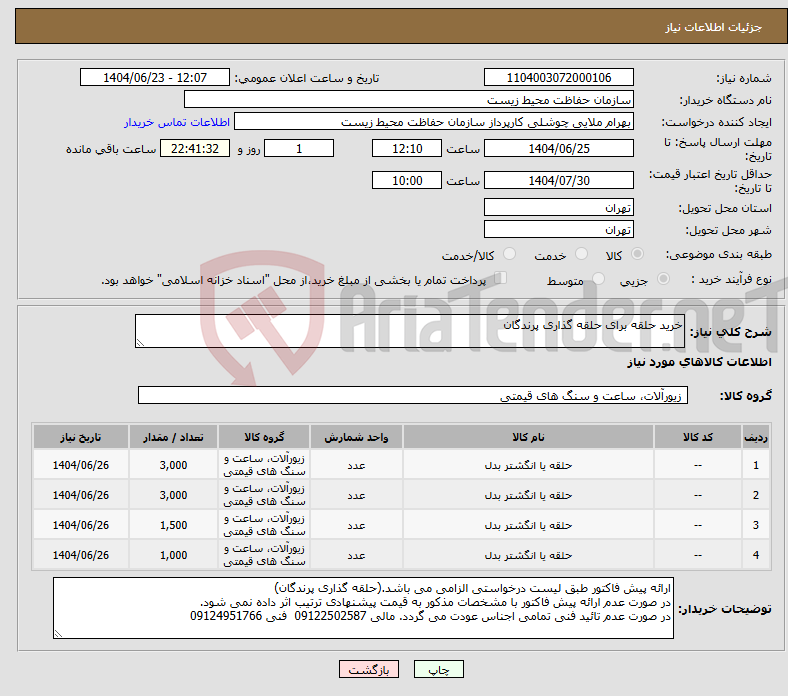Open buyer contact info link
This screenshot has width=788, height=696.
pyautogui.click(x=177, y=122)
